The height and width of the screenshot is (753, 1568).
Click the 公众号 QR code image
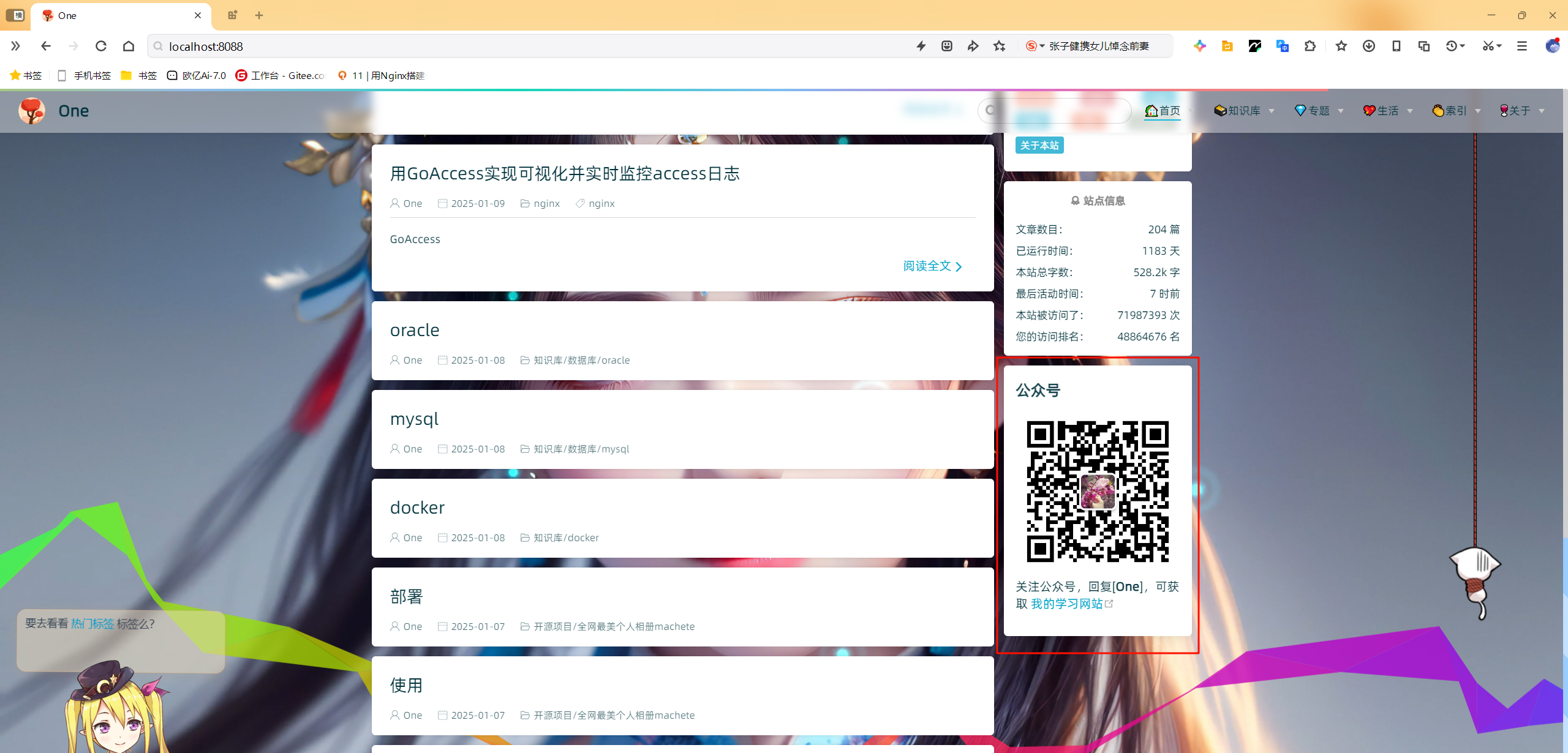pos(1098,491)
